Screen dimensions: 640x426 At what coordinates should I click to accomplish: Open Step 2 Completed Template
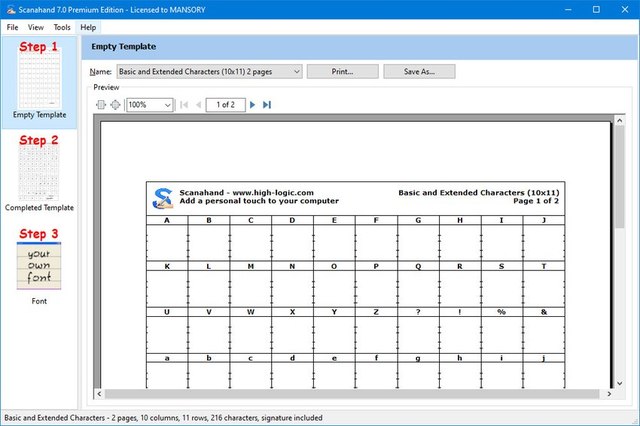(39, 173)
